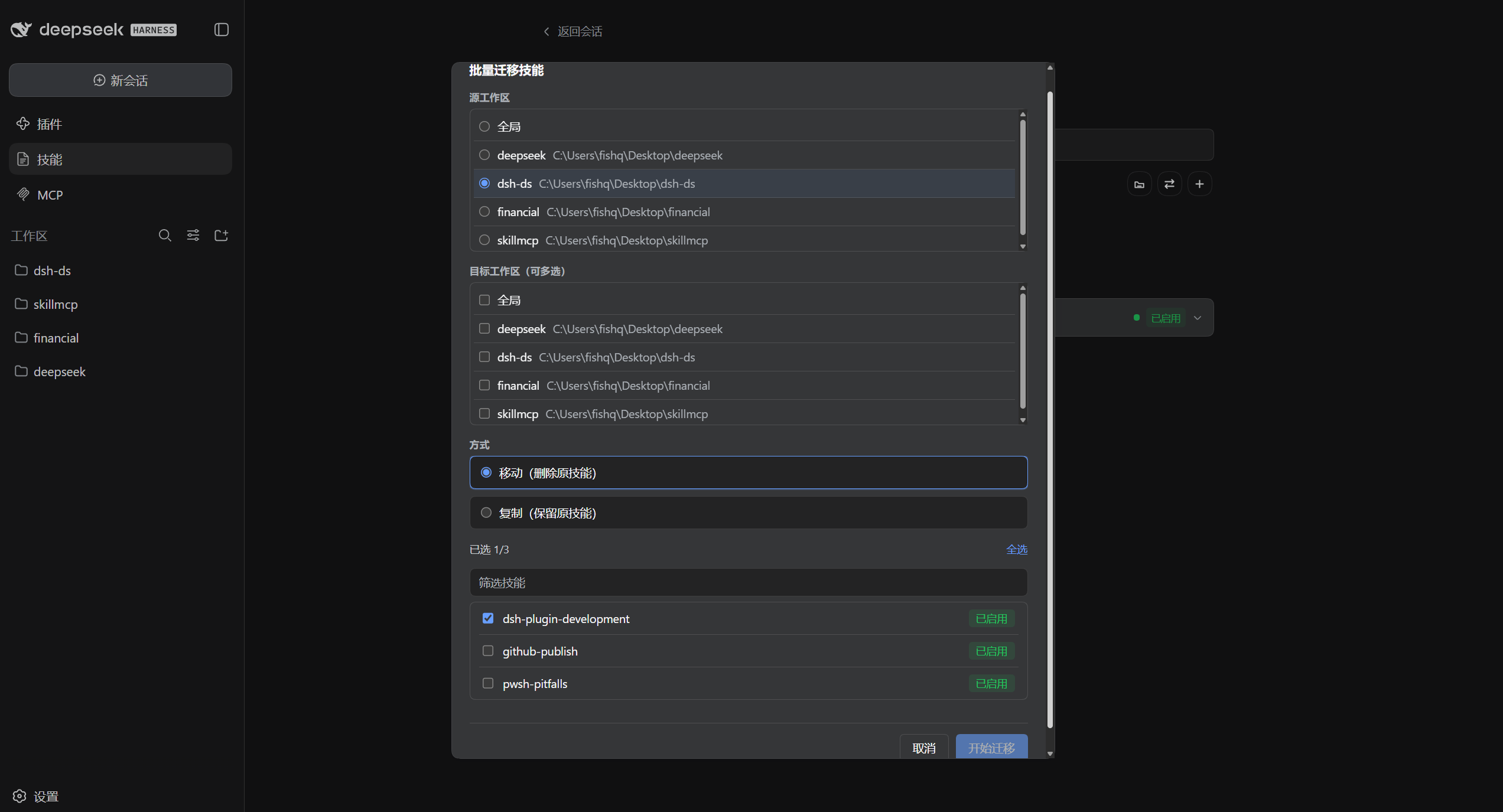
Task: Click target workspace list scrollbar up arrow
Action: tap(1023, 288)
